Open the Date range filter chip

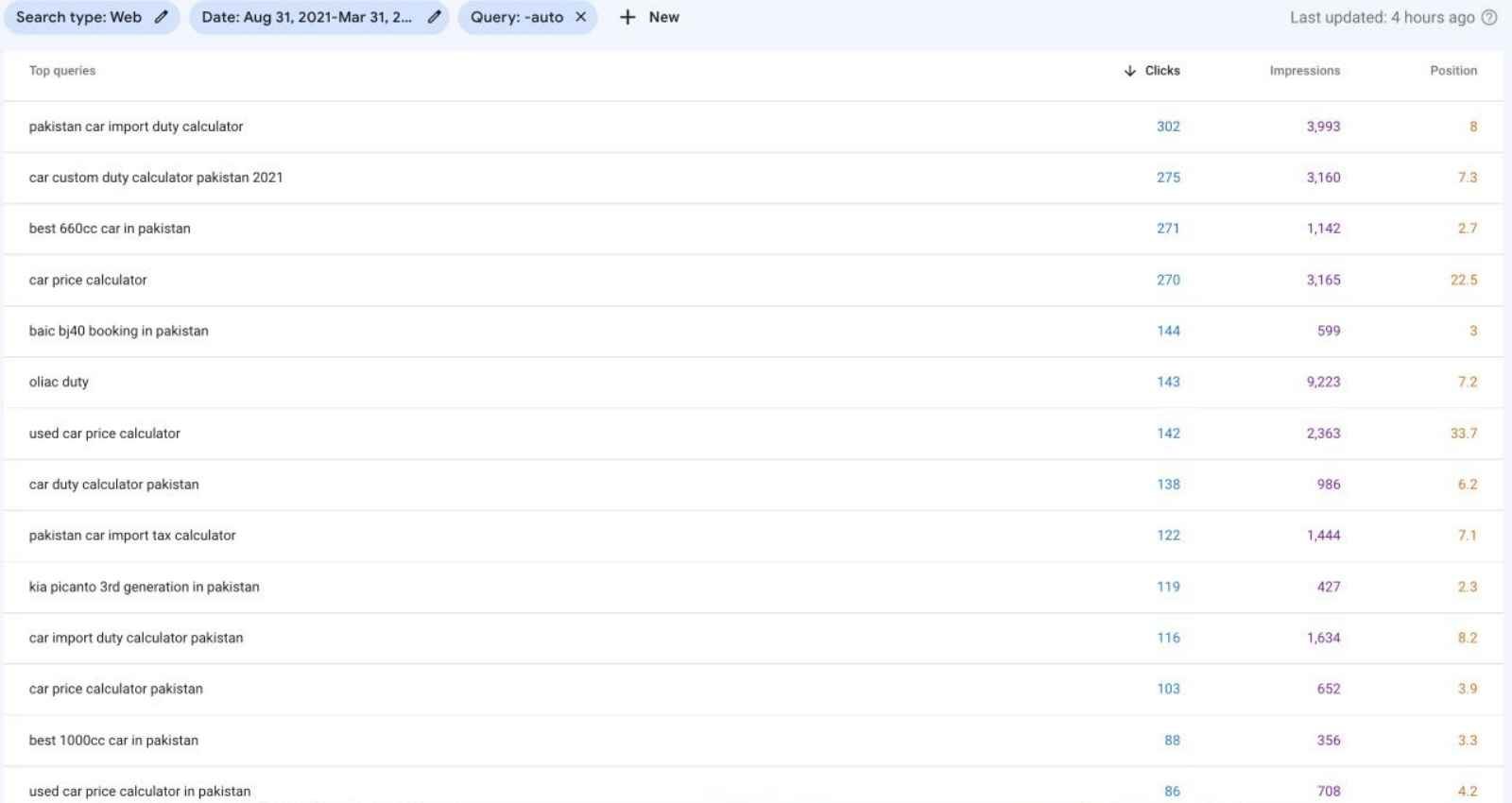pos(306,17)
